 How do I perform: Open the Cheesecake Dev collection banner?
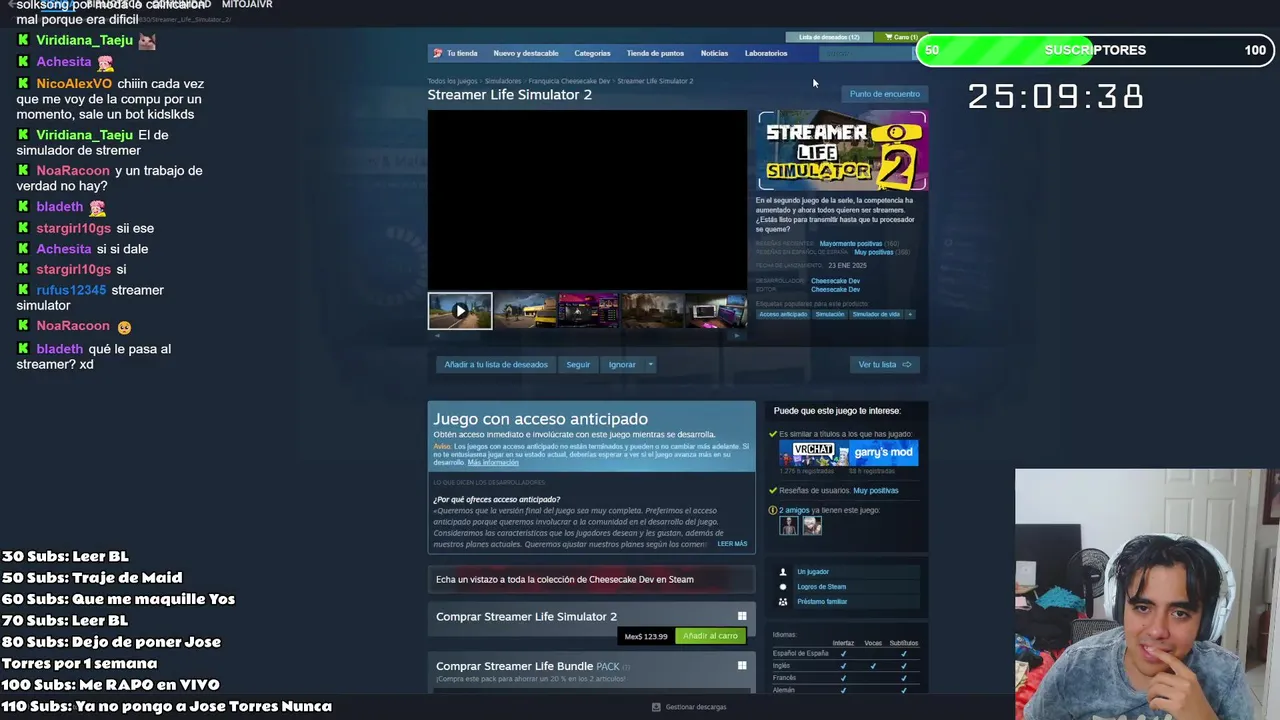591,579
